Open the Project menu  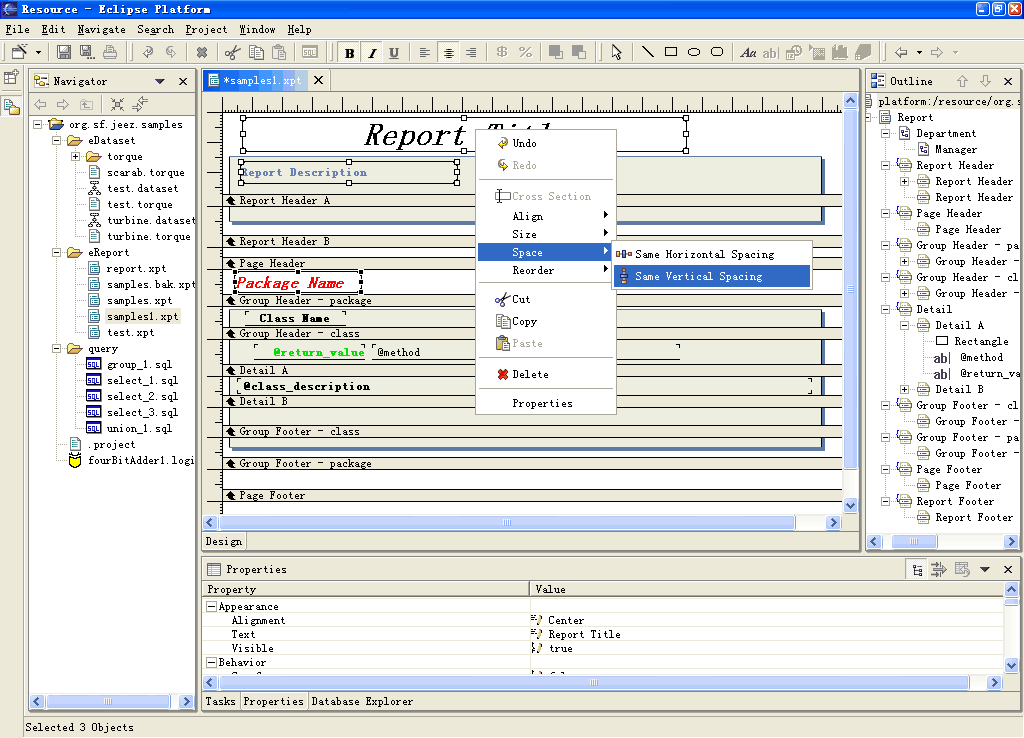coord(206,30)
